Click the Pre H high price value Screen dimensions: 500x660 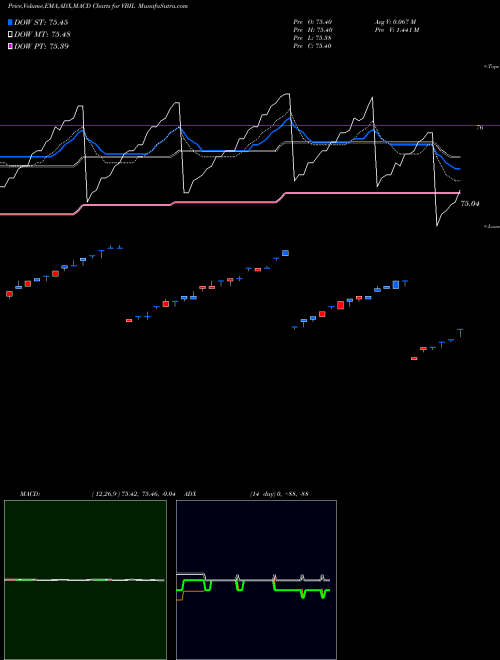coord(313,30)
